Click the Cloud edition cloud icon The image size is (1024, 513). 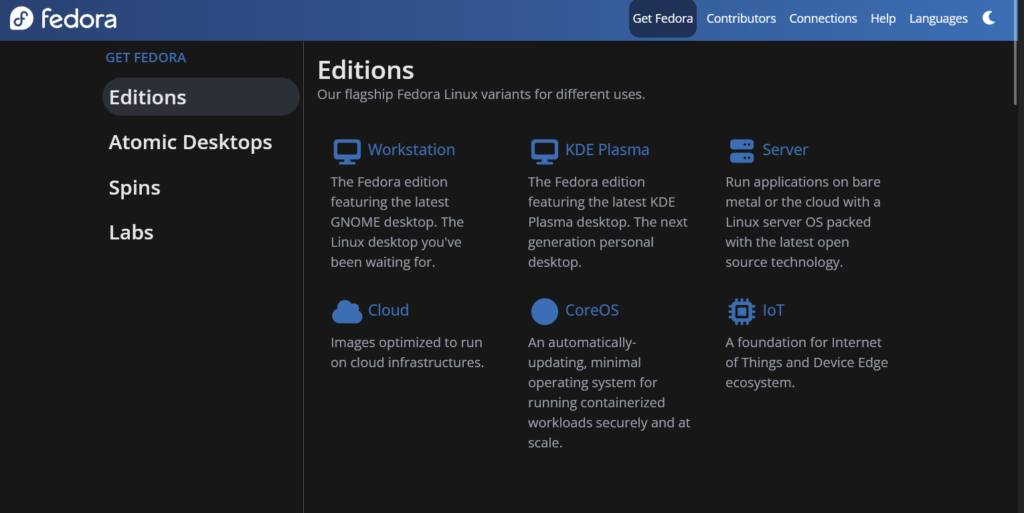coord(347,312)
